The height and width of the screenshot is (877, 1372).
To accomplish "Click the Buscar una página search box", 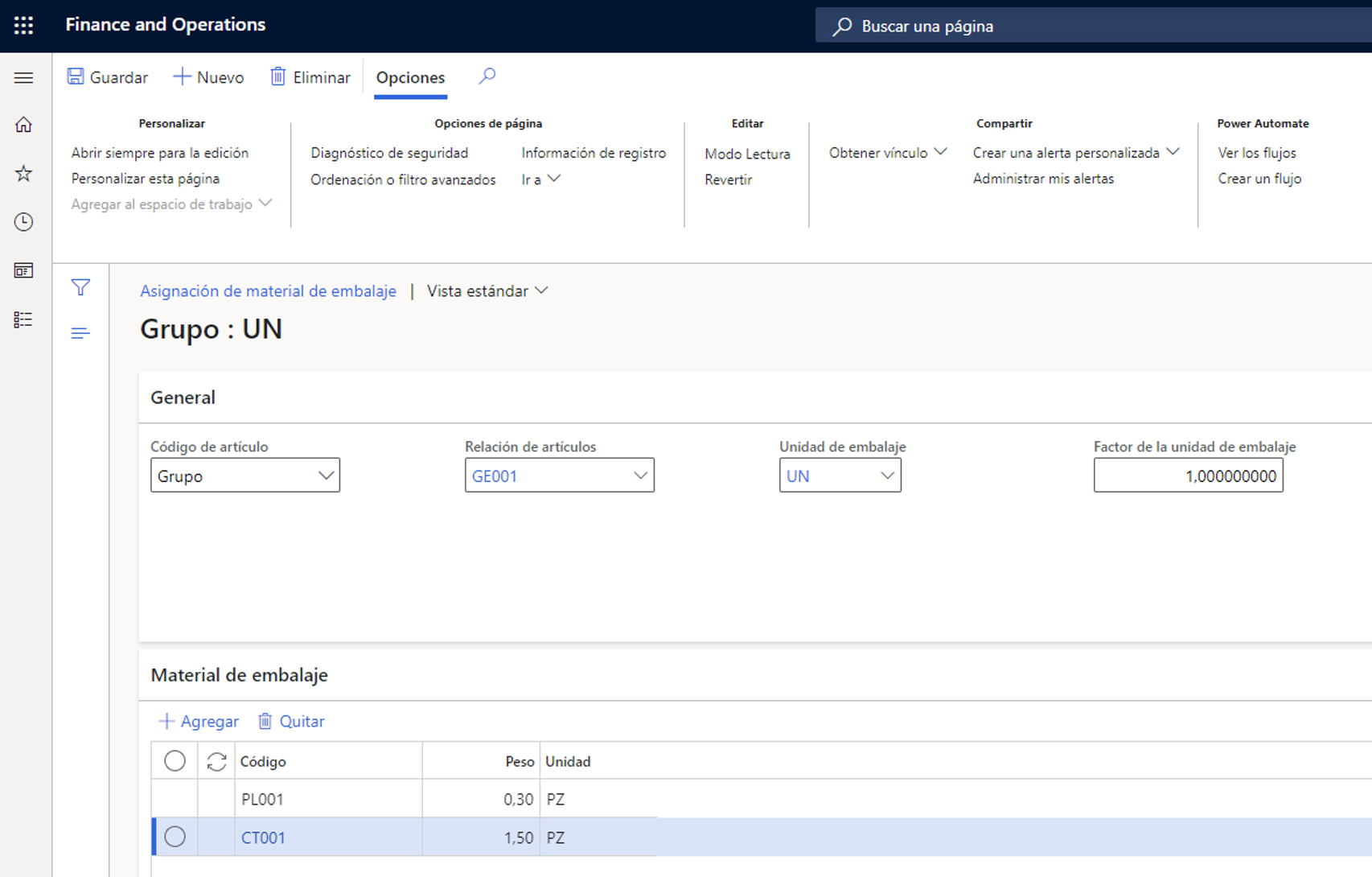I will point(1094,26).
